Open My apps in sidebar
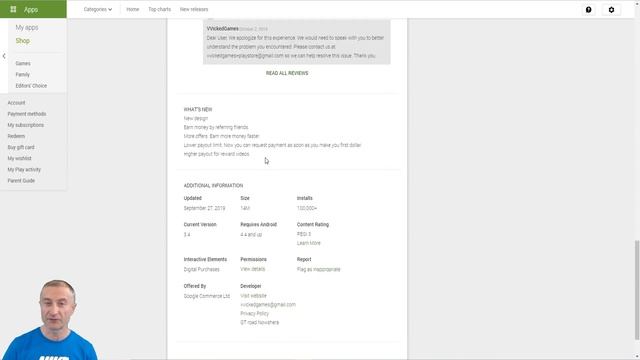Screen dimensions: 640x360 [27, 27]
